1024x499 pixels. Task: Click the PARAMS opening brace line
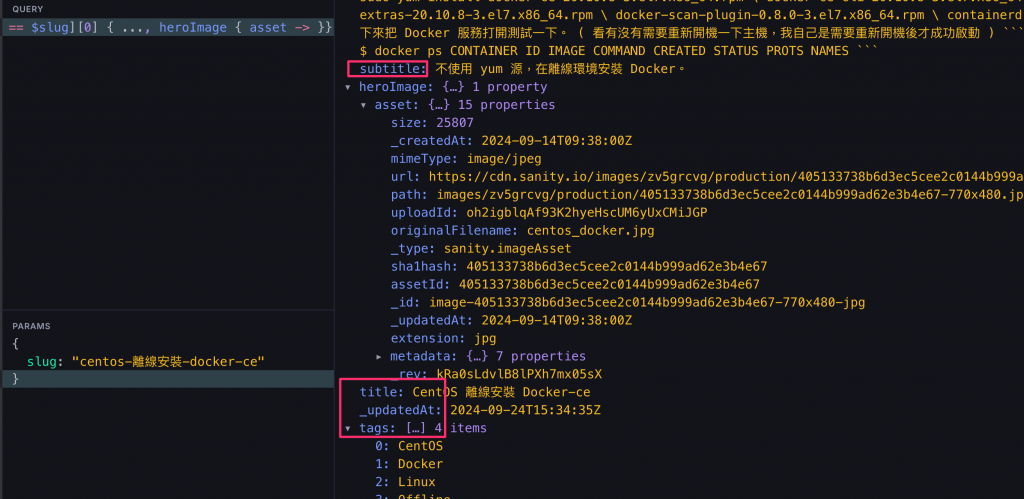click(168, 343)
